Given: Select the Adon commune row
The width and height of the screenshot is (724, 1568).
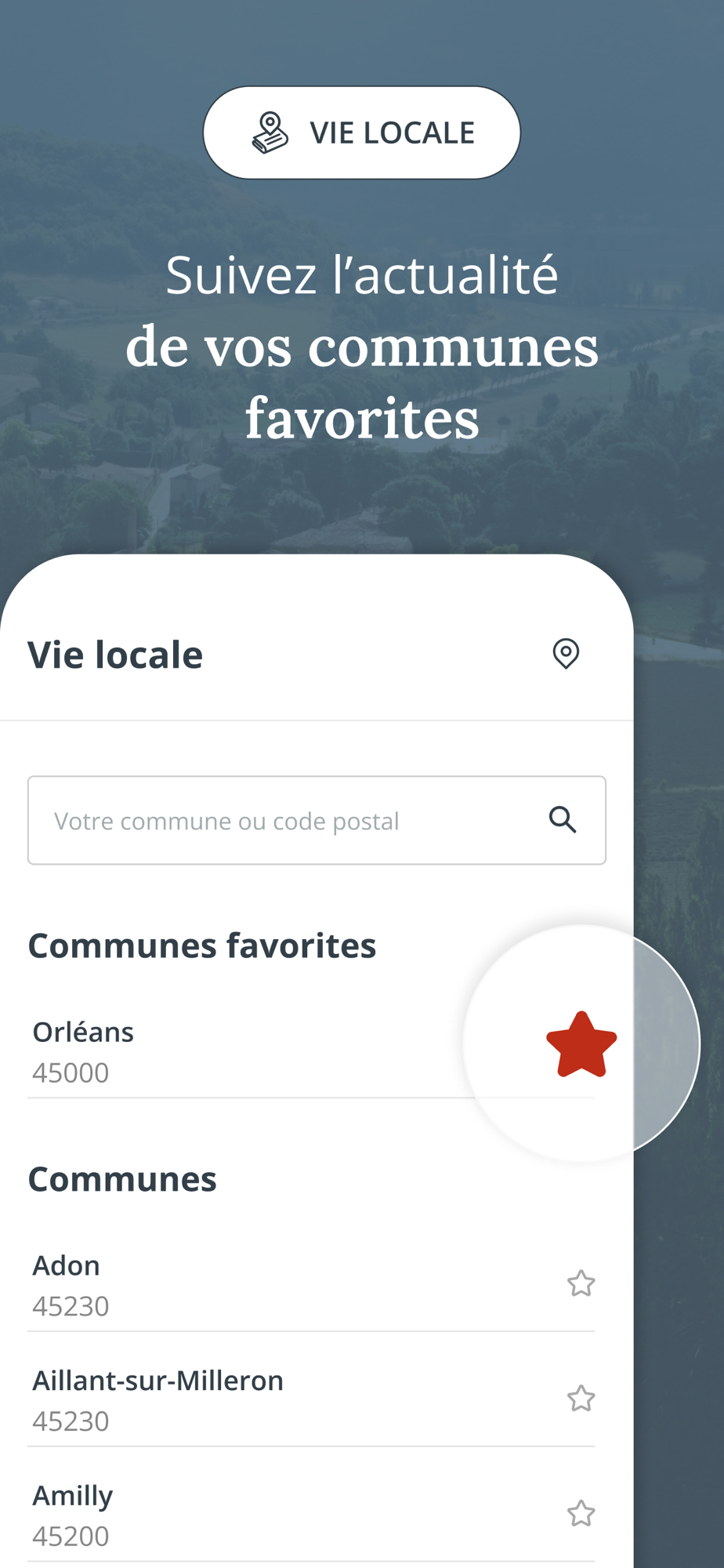Looking at the screenshot, I should coord(311,1285).
